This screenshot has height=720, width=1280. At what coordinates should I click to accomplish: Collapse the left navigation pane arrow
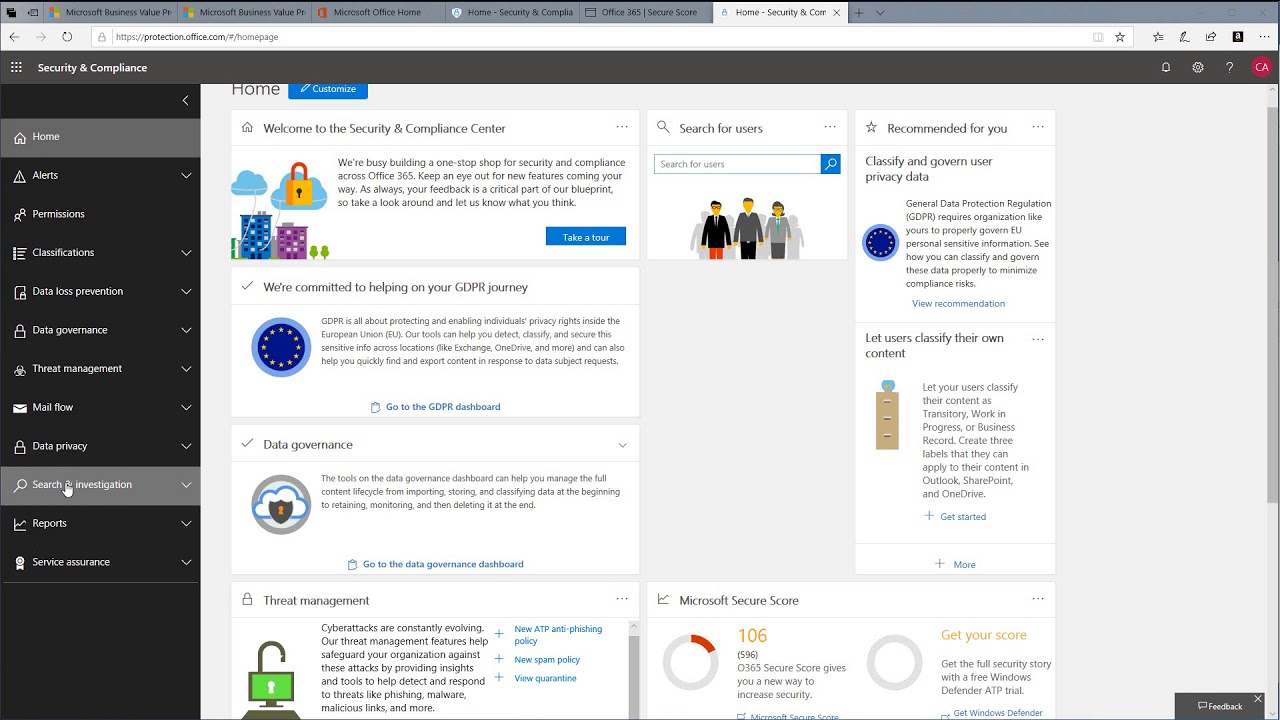click(x=185, y=100)
